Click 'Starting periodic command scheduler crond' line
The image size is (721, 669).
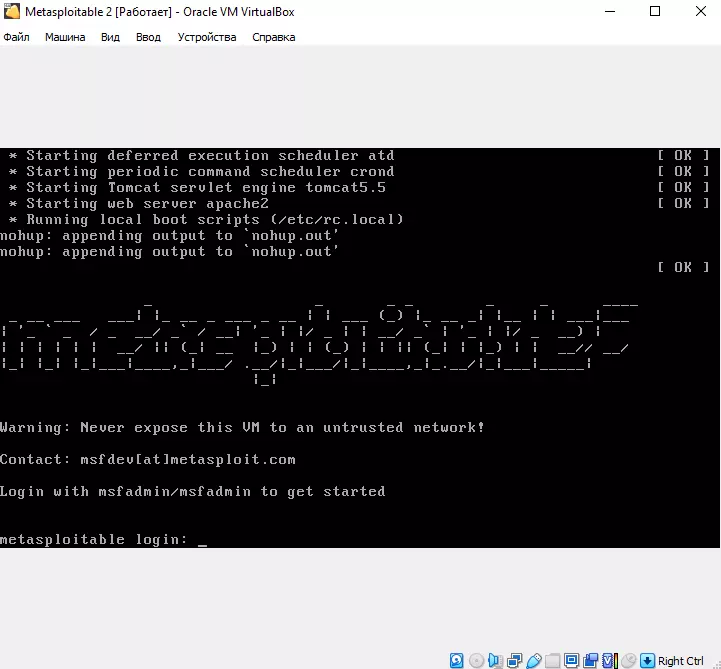point(202,172)
